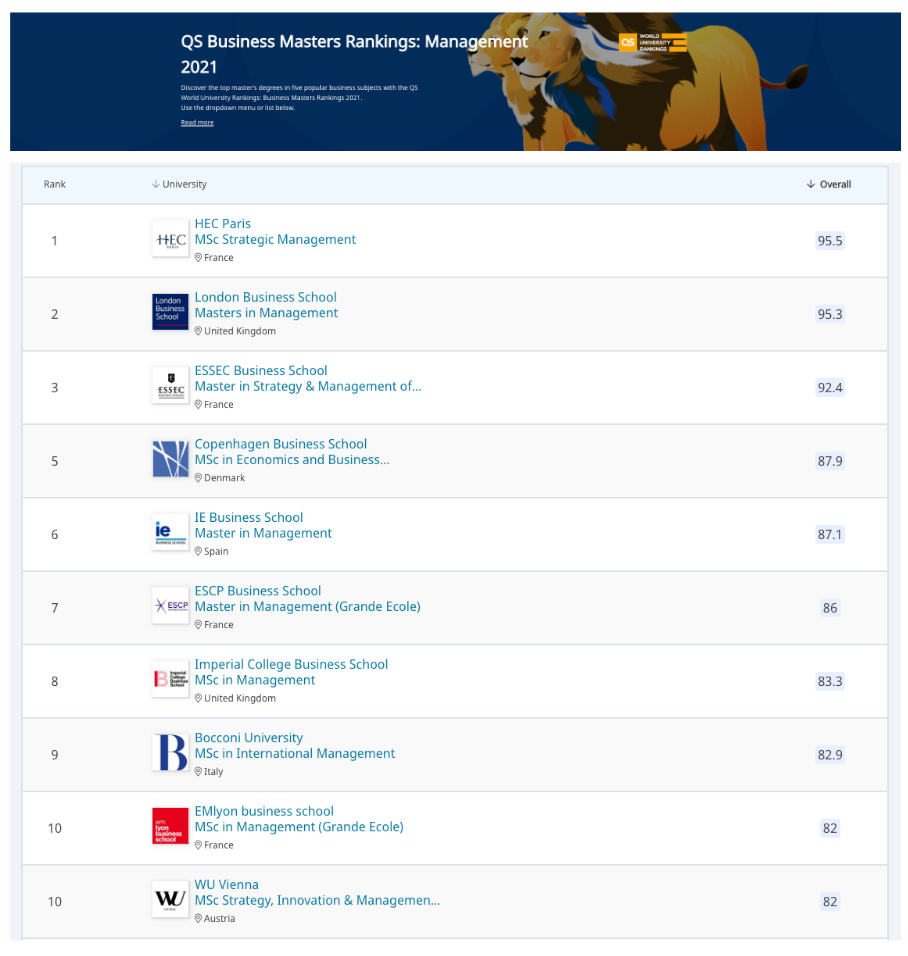
Task: Click the Imperial College Business School logo
Action: (x=170, y=680)
